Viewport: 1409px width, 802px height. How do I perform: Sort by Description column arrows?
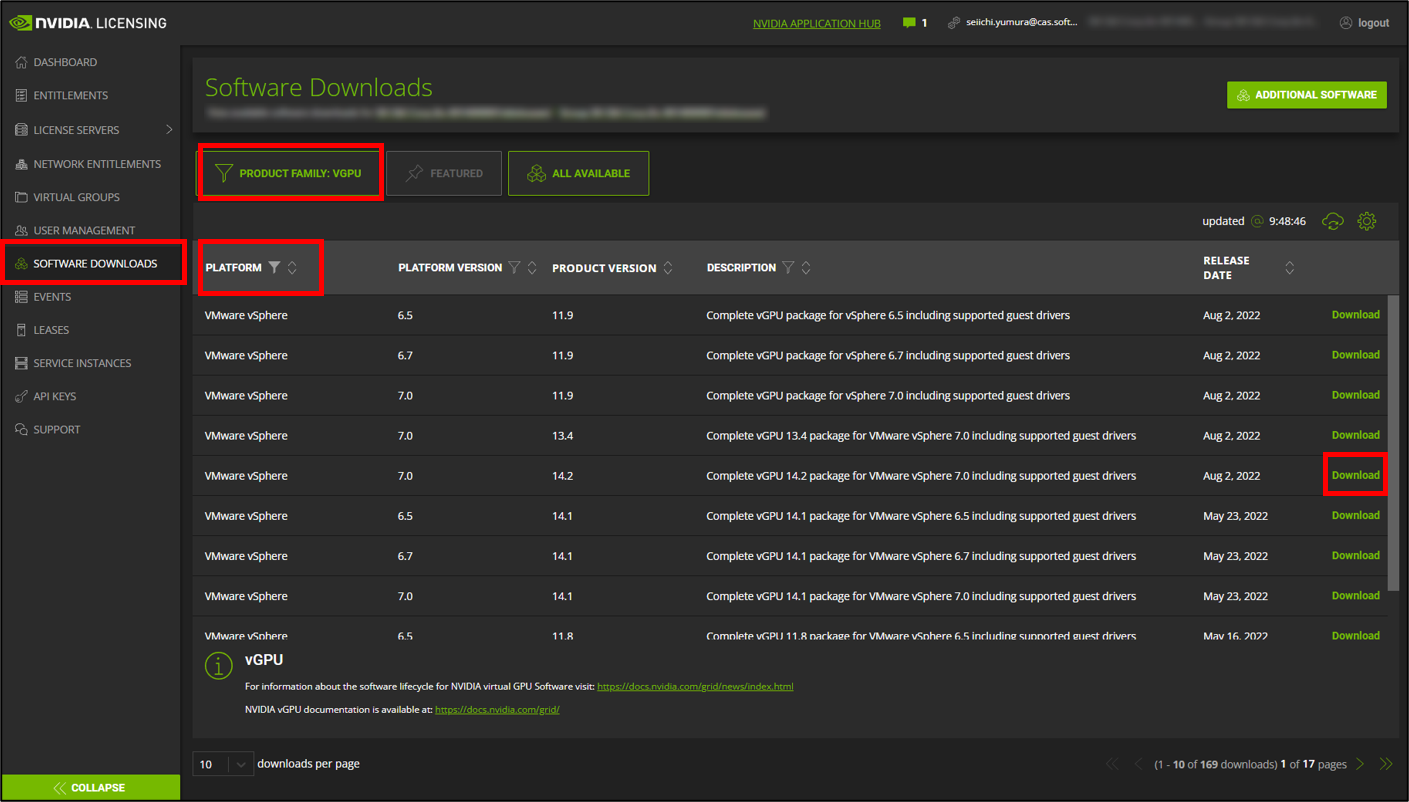806,268
